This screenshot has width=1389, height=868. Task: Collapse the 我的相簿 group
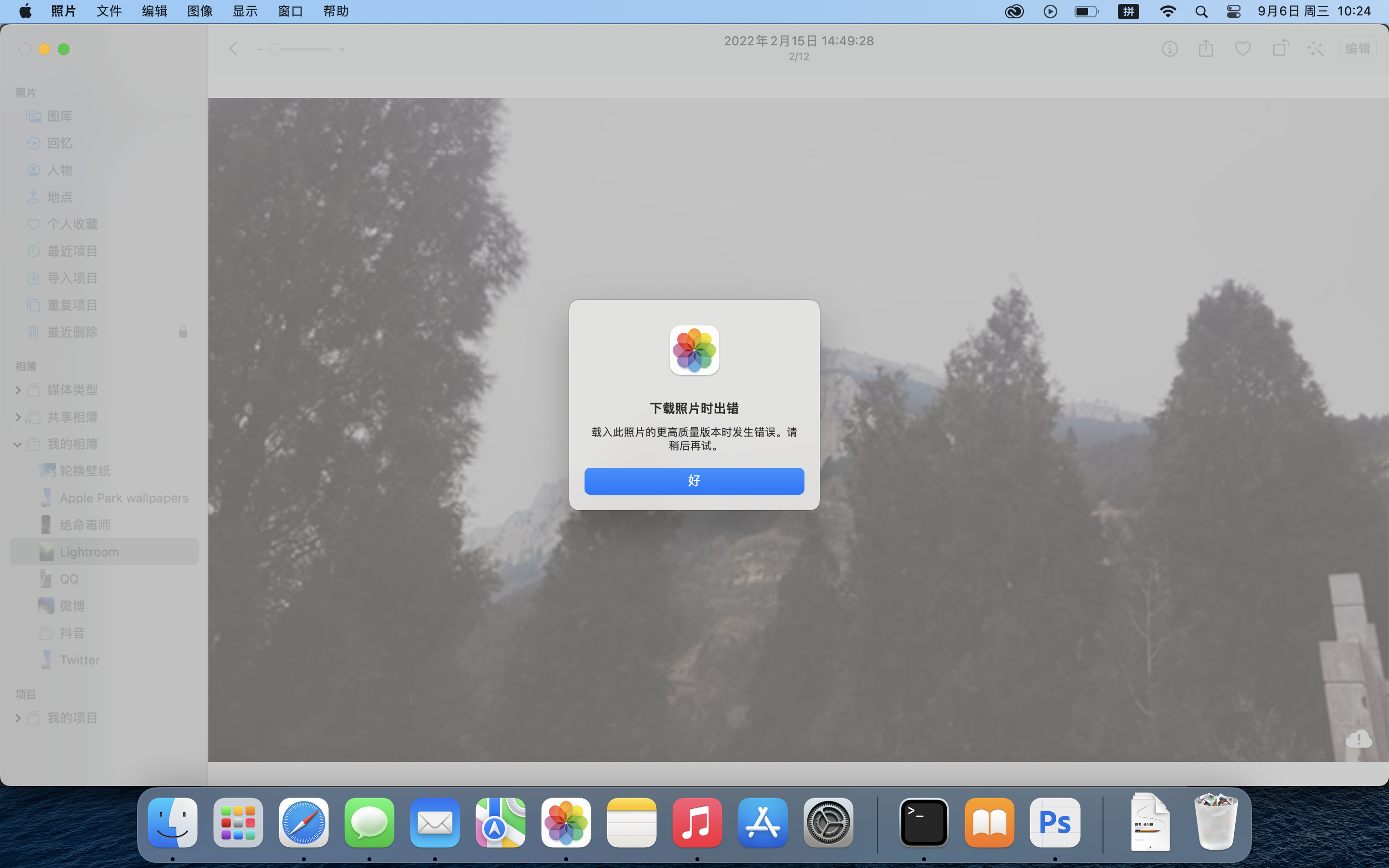pyautogui.click(x=18, y=444)
